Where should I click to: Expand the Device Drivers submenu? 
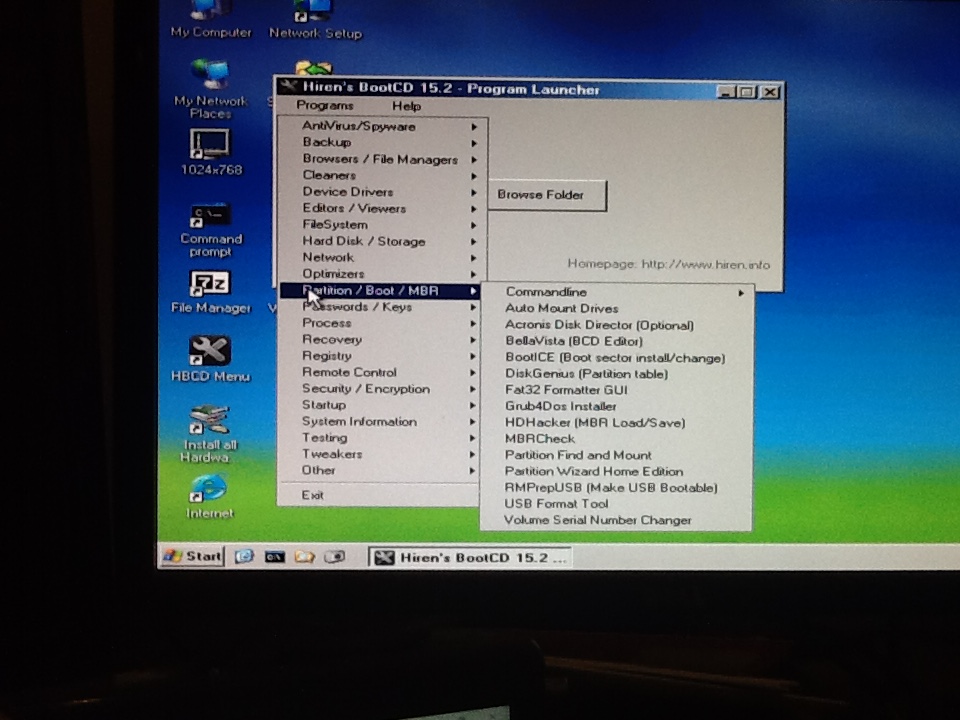coord(382,192)
